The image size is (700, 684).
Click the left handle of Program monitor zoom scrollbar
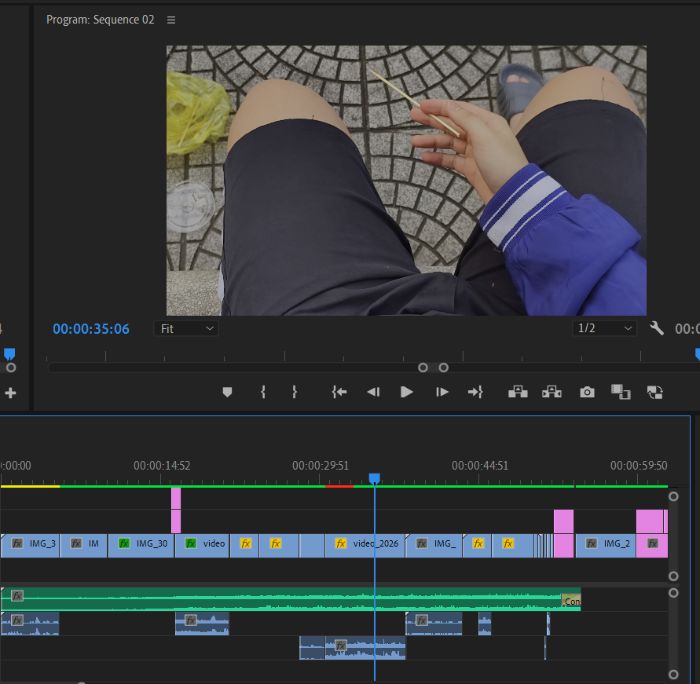[422, 367]
